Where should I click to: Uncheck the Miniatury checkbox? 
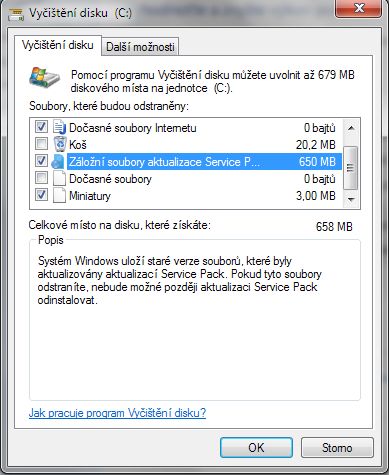pyautogui.click(x=41, y=195)
